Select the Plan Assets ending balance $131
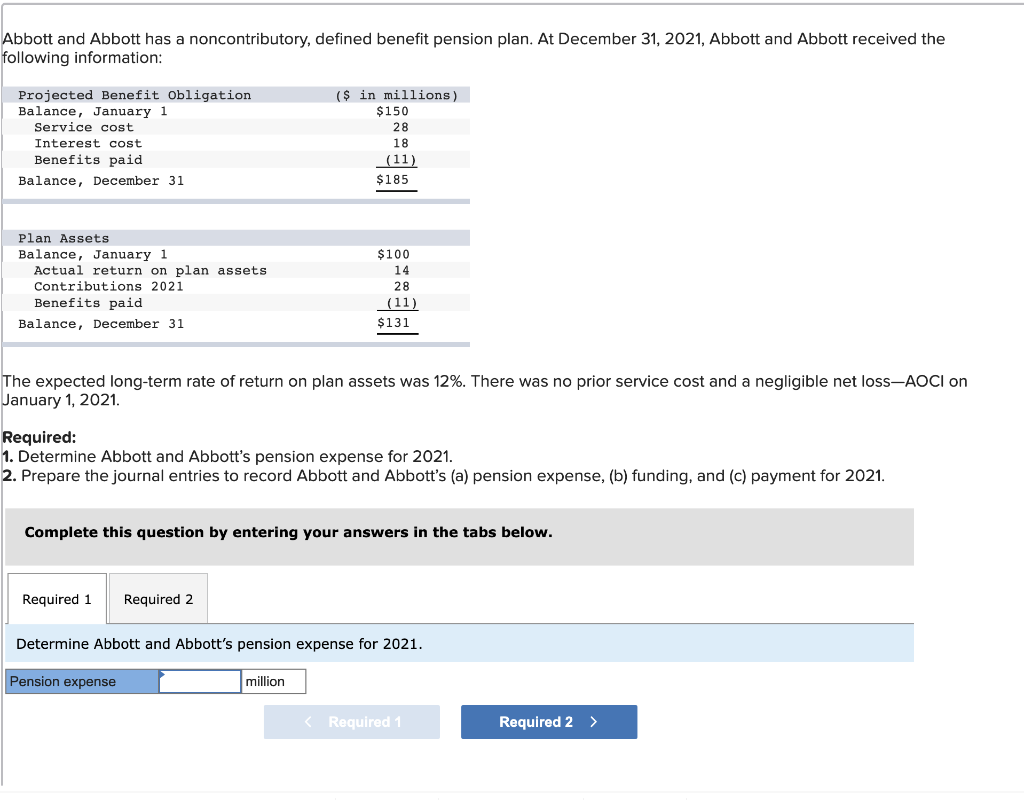 click(394, 323)
